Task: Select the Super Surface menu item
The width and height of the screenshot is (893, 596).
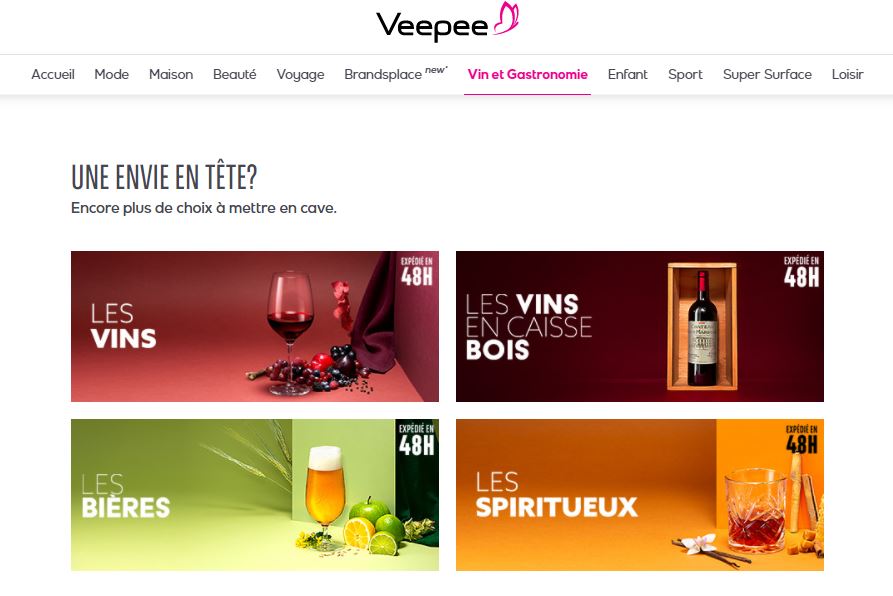Action: point(767,75)
